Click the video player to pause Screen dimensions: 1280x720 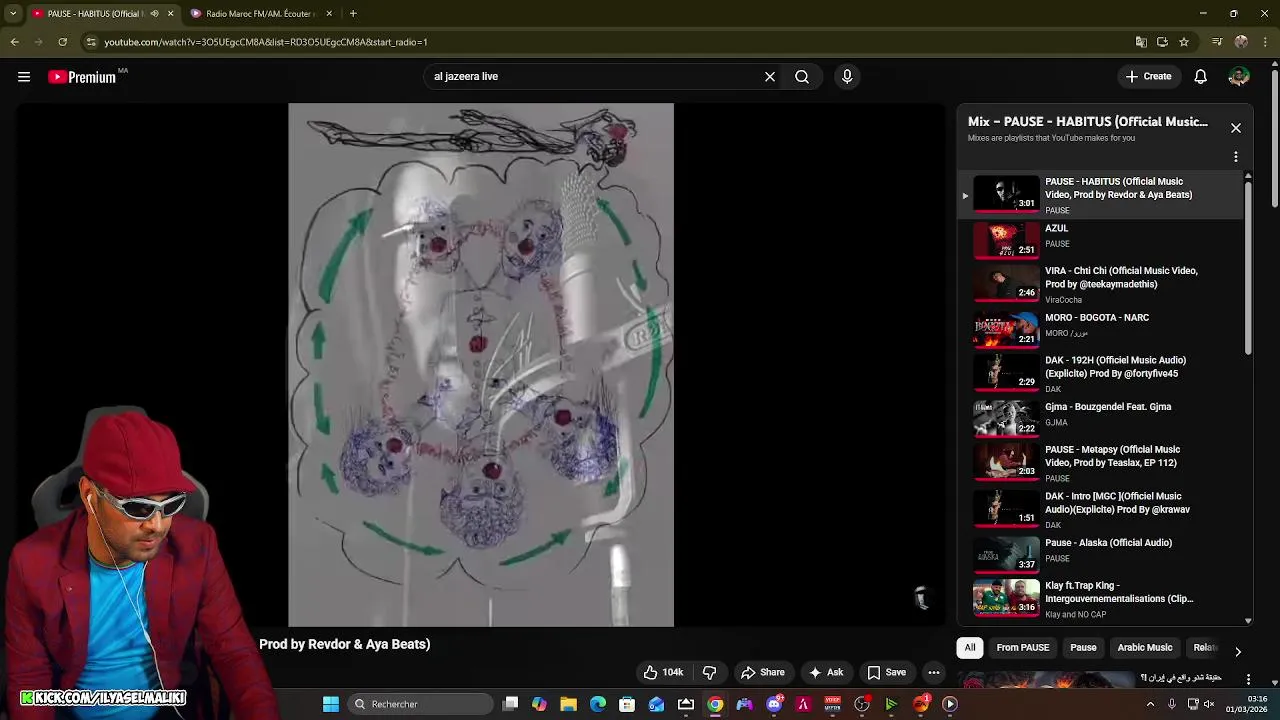tap(481, 365)
